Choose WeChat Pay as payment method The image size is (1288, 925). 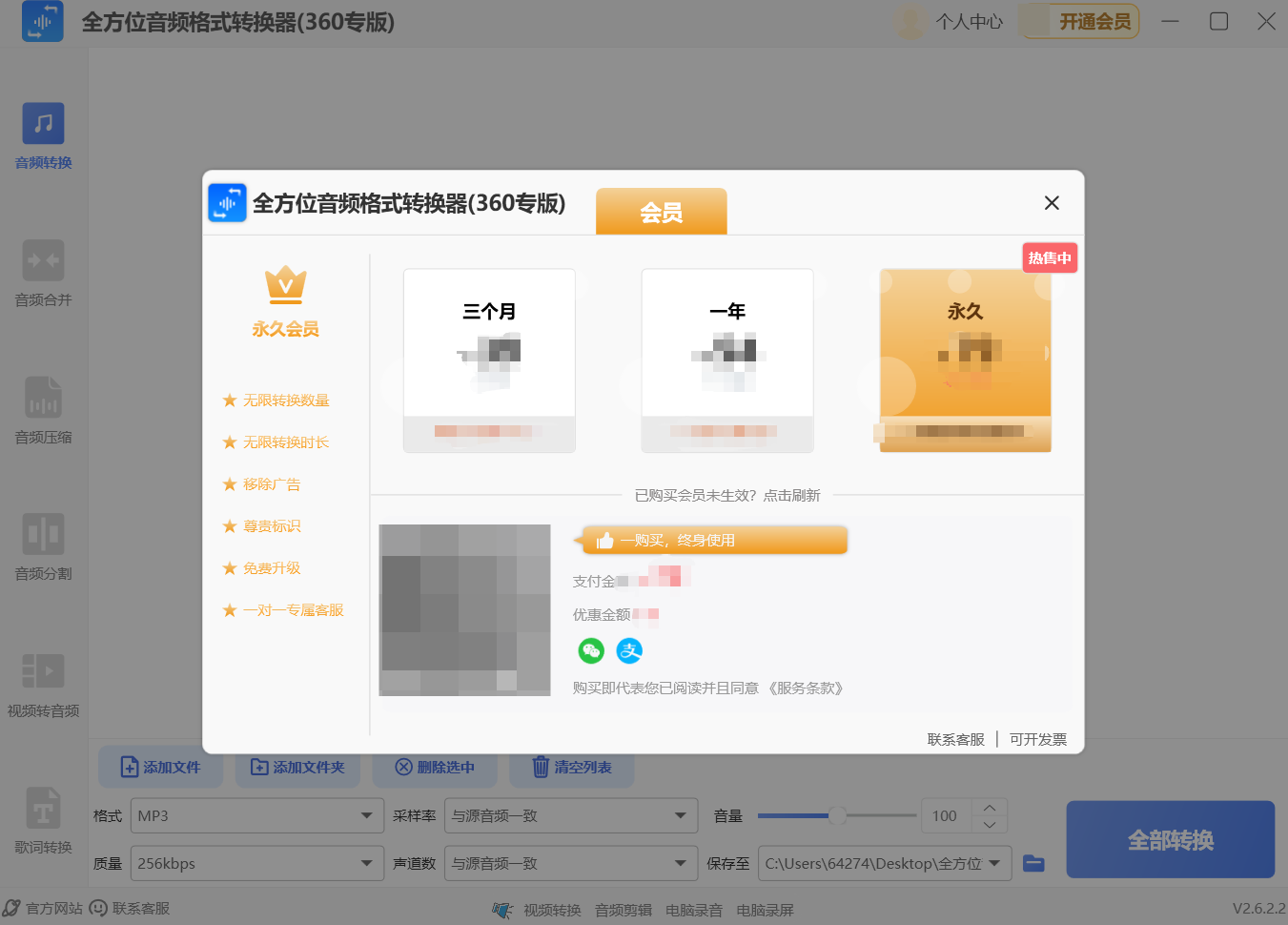click(x=591, y=650)
